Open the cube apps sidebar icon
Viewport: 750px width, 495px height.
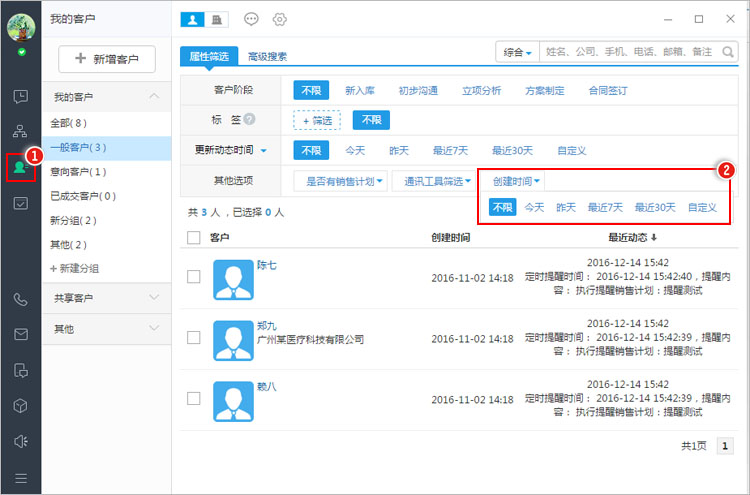click(x=20, y=406)
